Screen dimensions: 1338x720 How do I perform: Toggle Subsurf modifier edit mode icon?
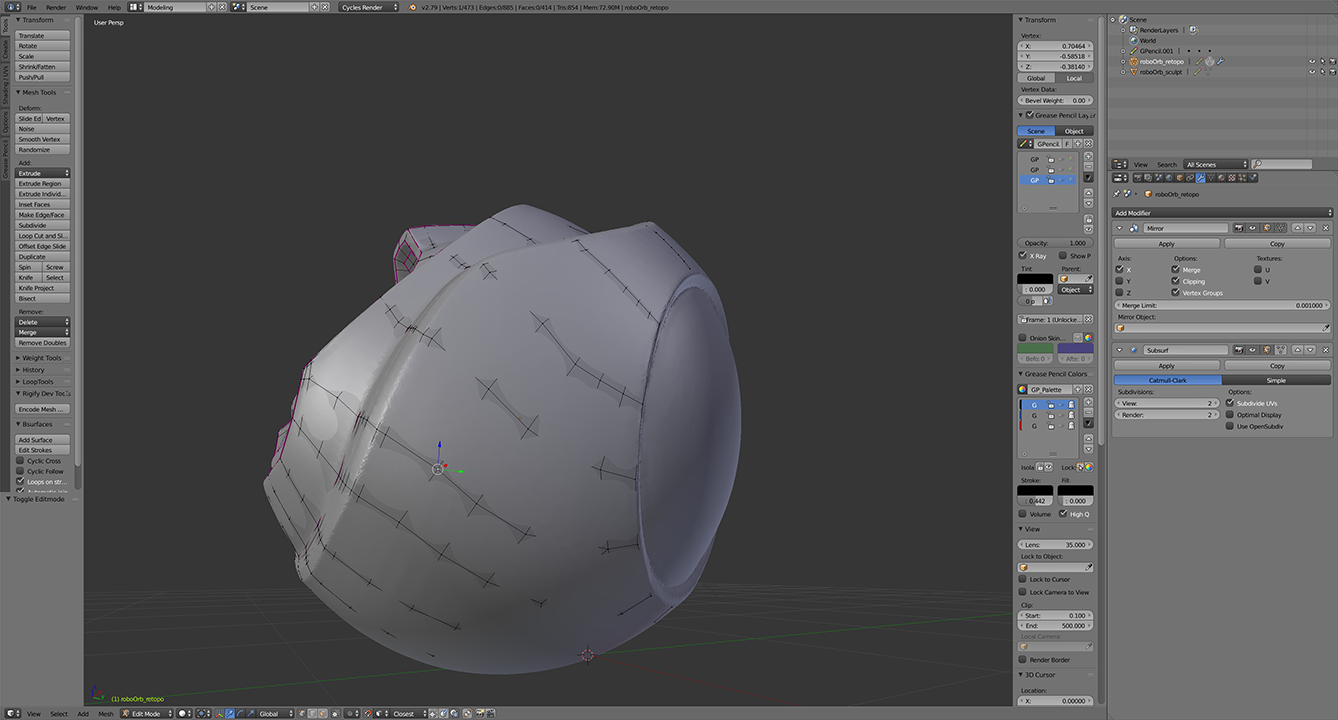tap(1266, 350)
